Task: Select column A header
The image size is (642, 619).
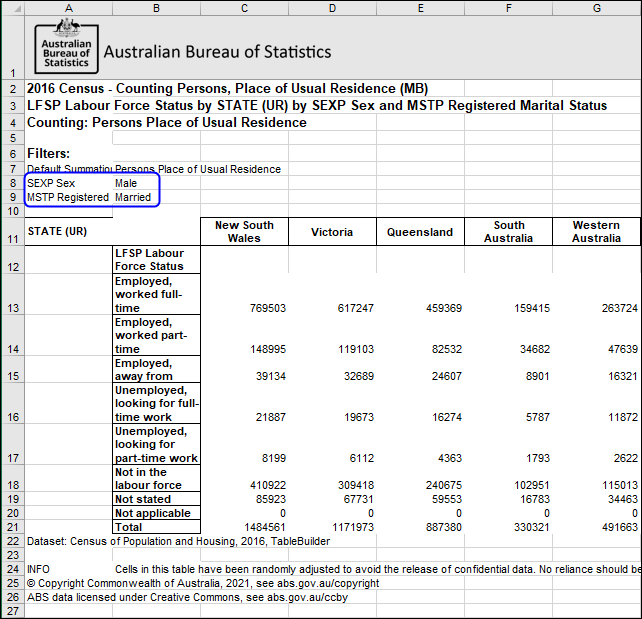Action: (x=68, y=8)
